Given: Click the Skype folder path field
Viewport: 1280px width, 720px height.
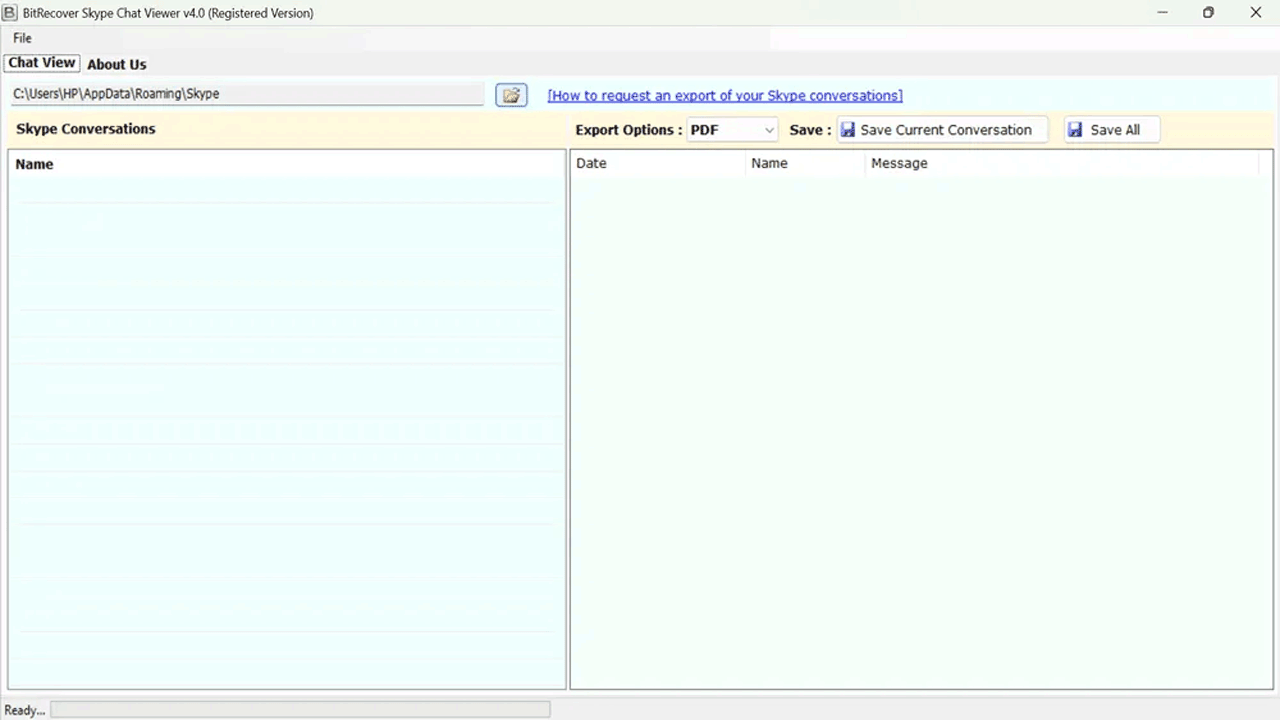Looking at the screenshot, I should [247, 94].
